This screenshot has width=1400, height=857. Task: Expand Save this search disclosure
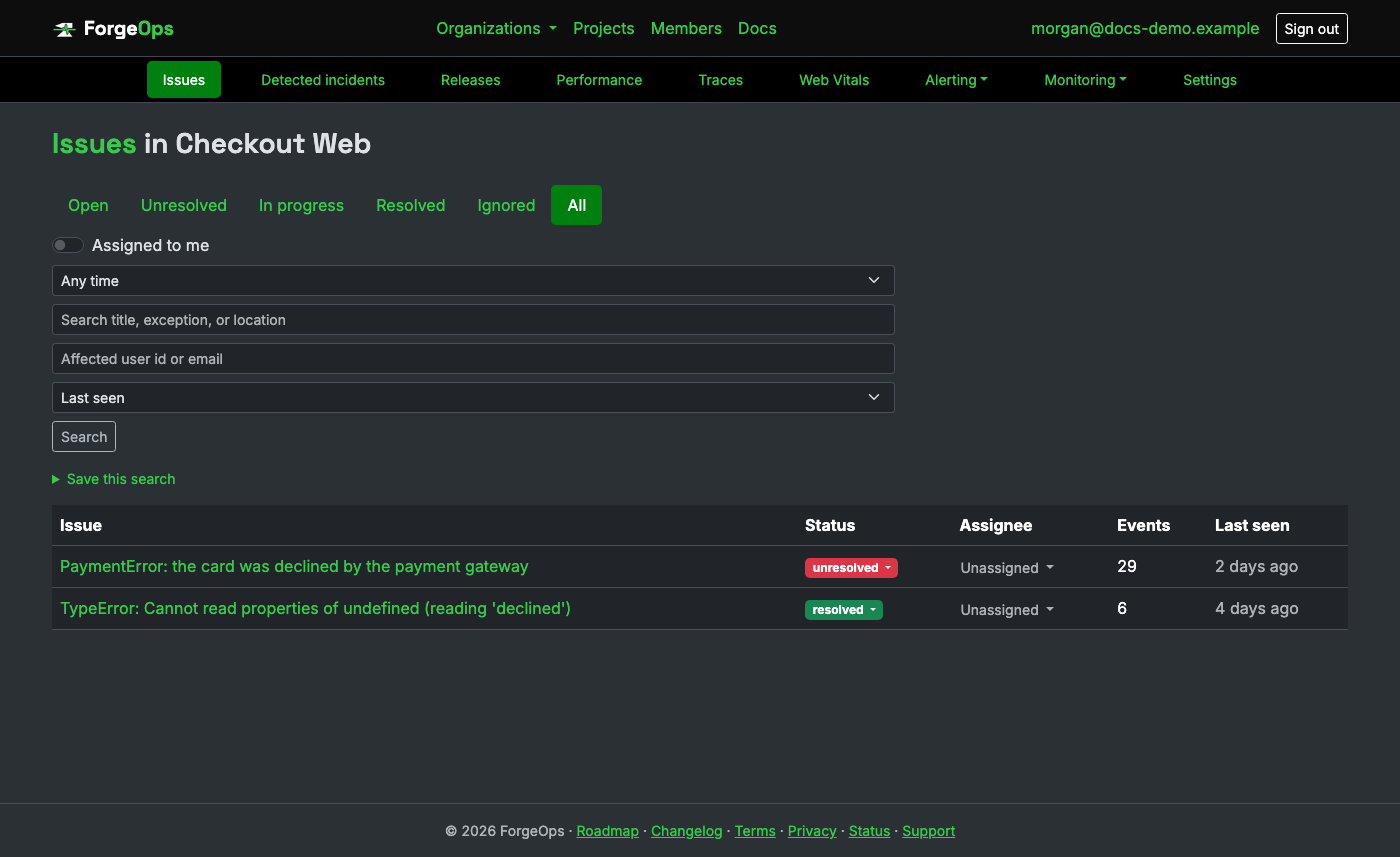point(114,479)
